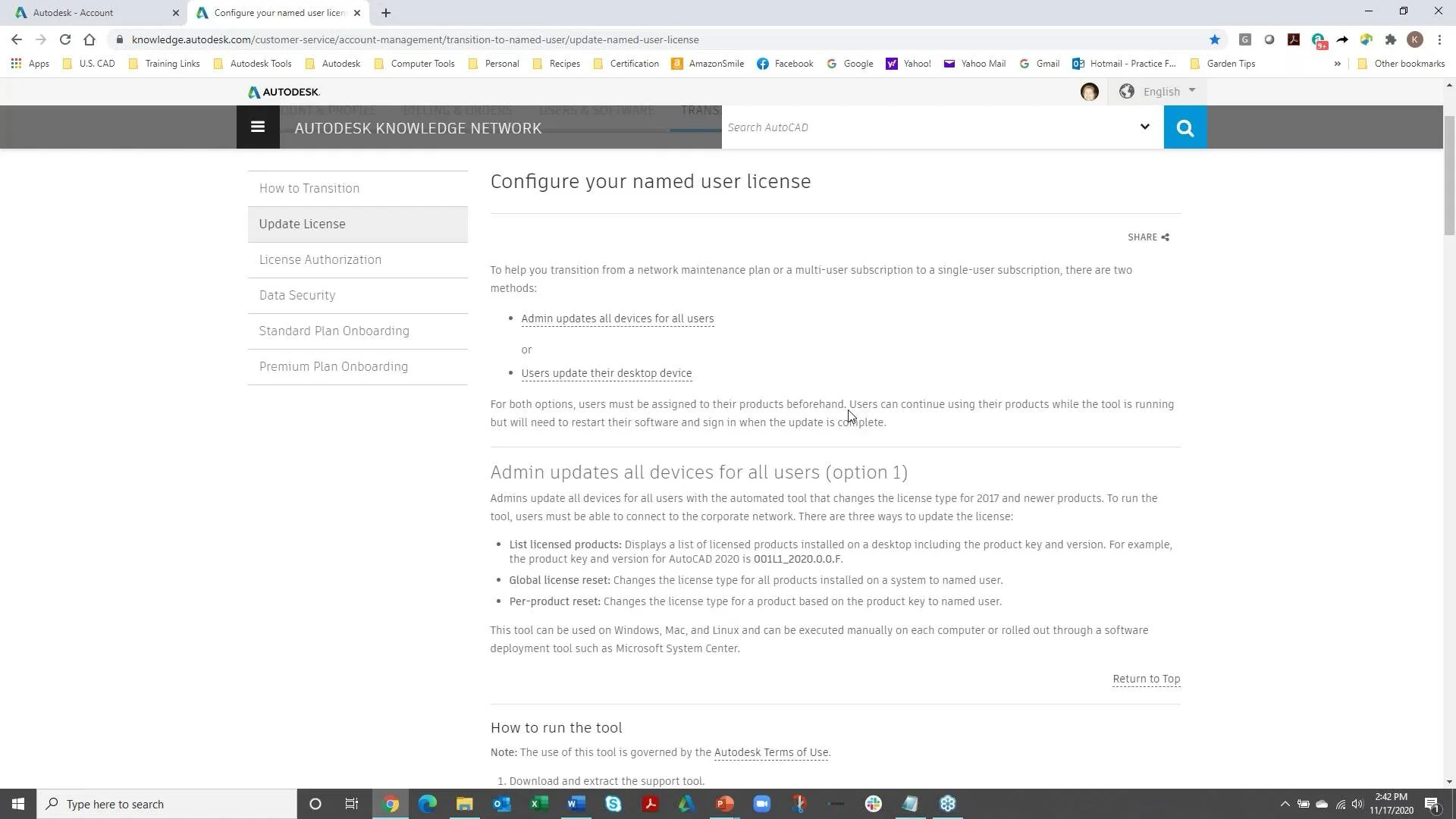Select How to Transition in sidebar

point(357,188)
